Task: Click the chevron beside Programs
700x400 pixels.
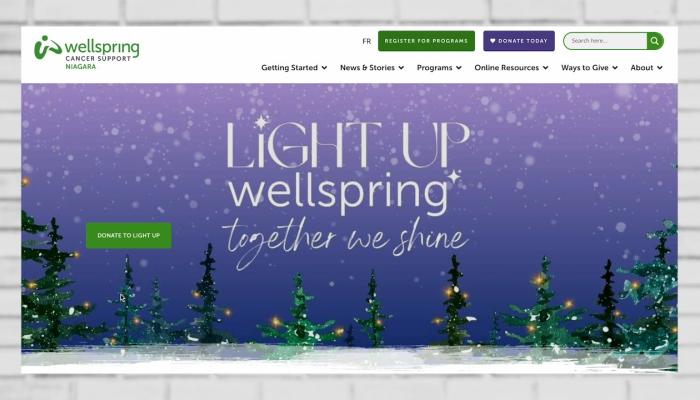Action: [x=459, y=68]
